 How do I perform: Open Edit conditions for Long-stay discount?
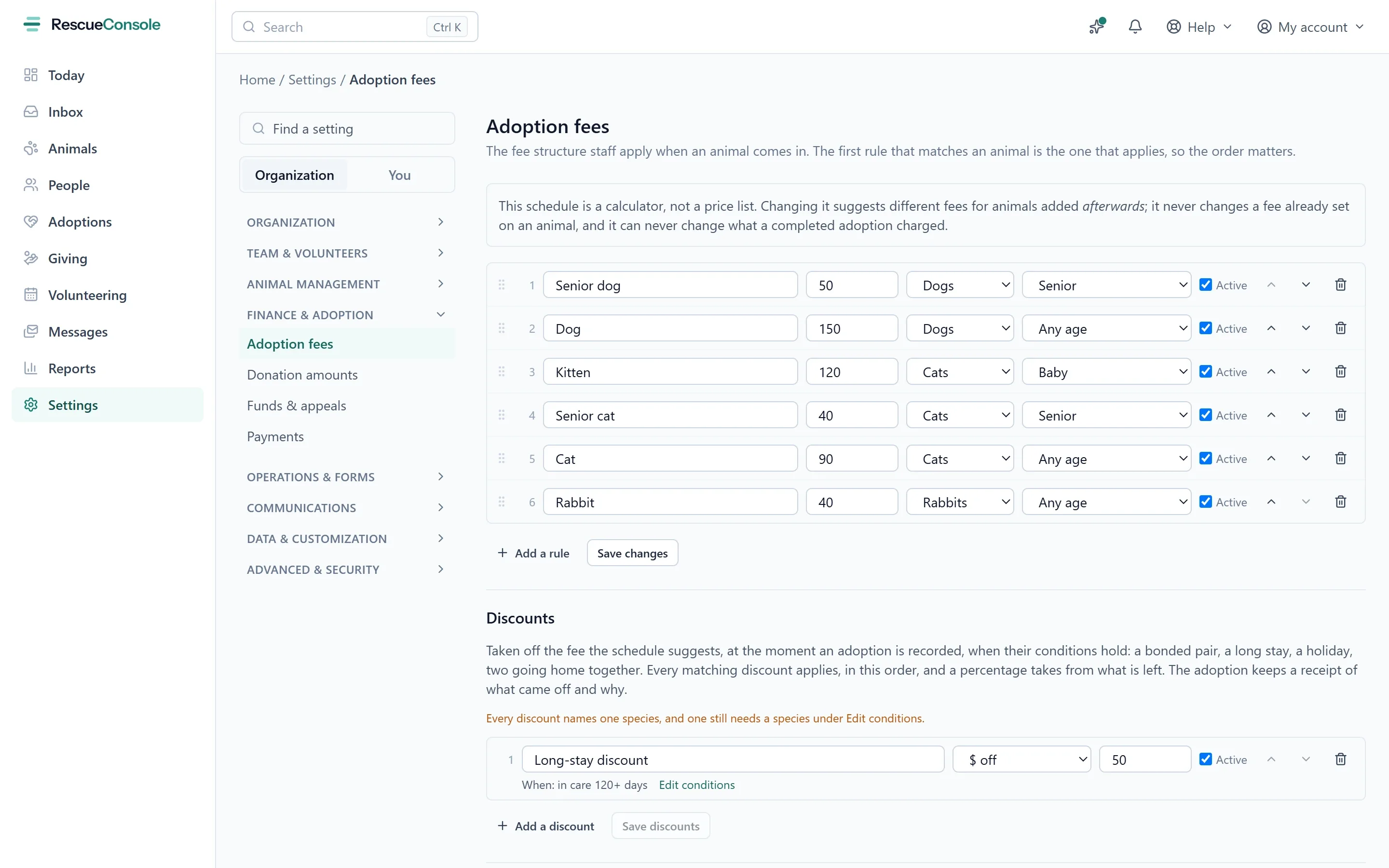pos(696,785)
